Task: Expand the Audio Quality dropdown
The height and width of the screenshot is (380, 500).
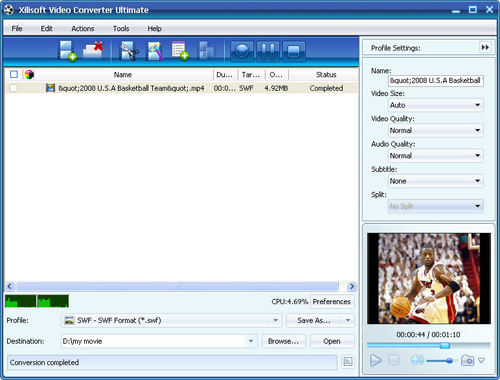Action: (x=477, y=156)
